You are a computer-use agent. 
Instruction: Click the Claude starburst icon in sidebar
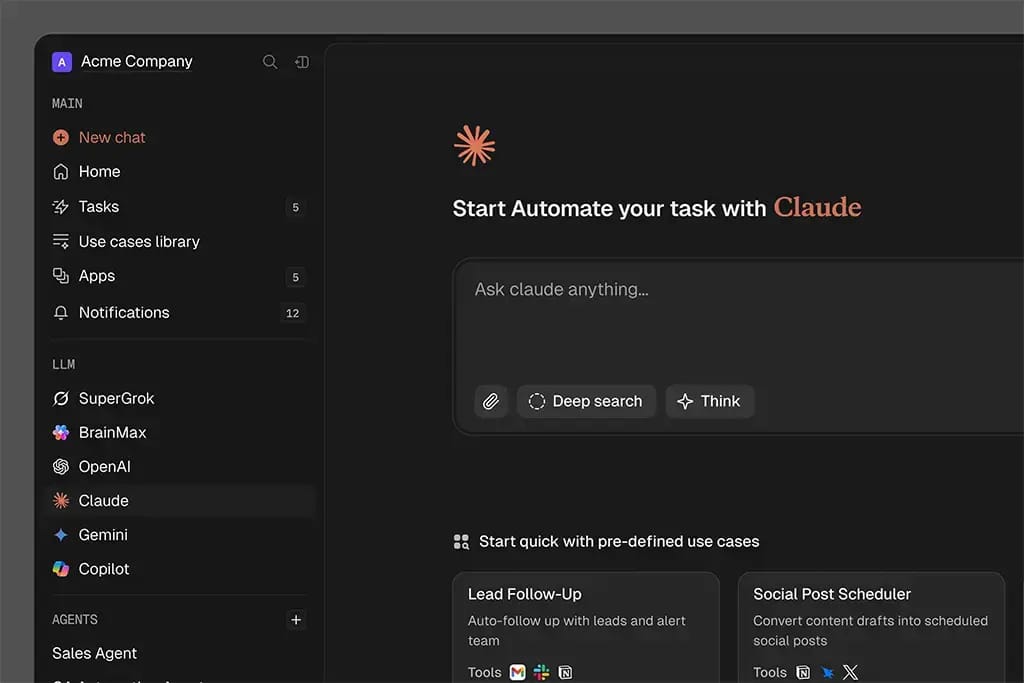pyautogui.click(x=61, y=501)
